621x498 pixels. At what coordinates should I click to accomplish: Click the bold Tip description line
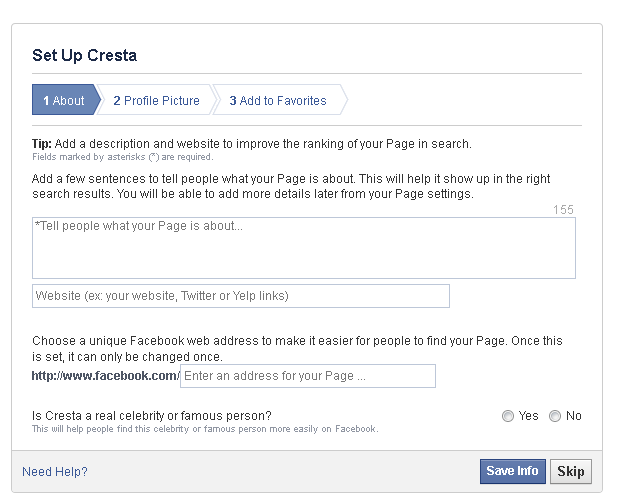coord(252,143)
